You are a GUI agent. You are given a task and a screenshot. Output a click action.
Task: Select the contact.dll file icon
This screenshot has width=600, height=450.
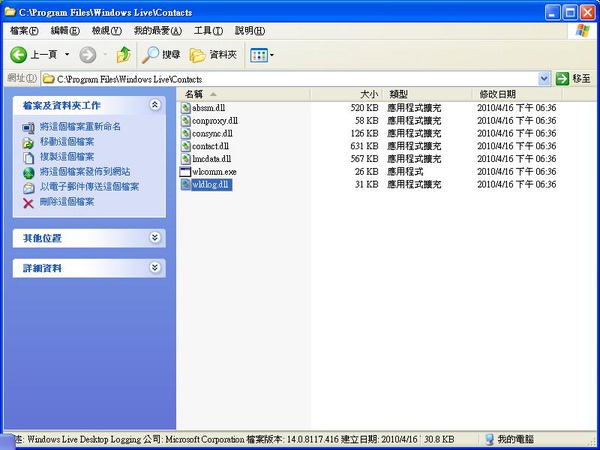(186, 146)
